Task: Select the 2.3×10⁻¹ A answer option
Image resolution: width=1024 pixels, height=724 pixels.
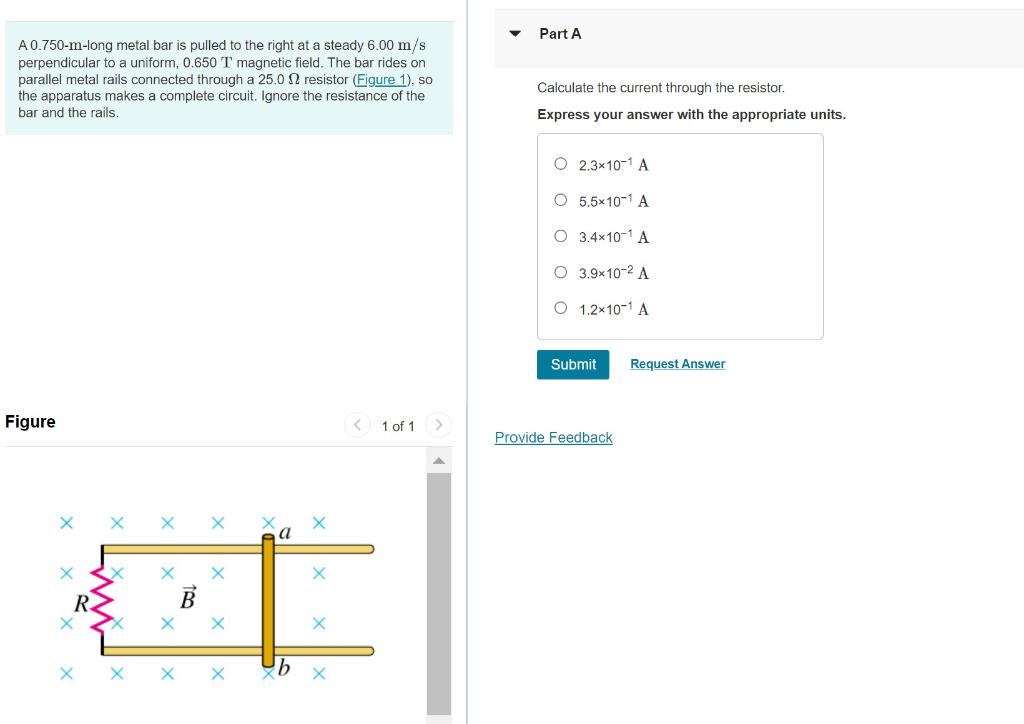Action: (560, 164)
